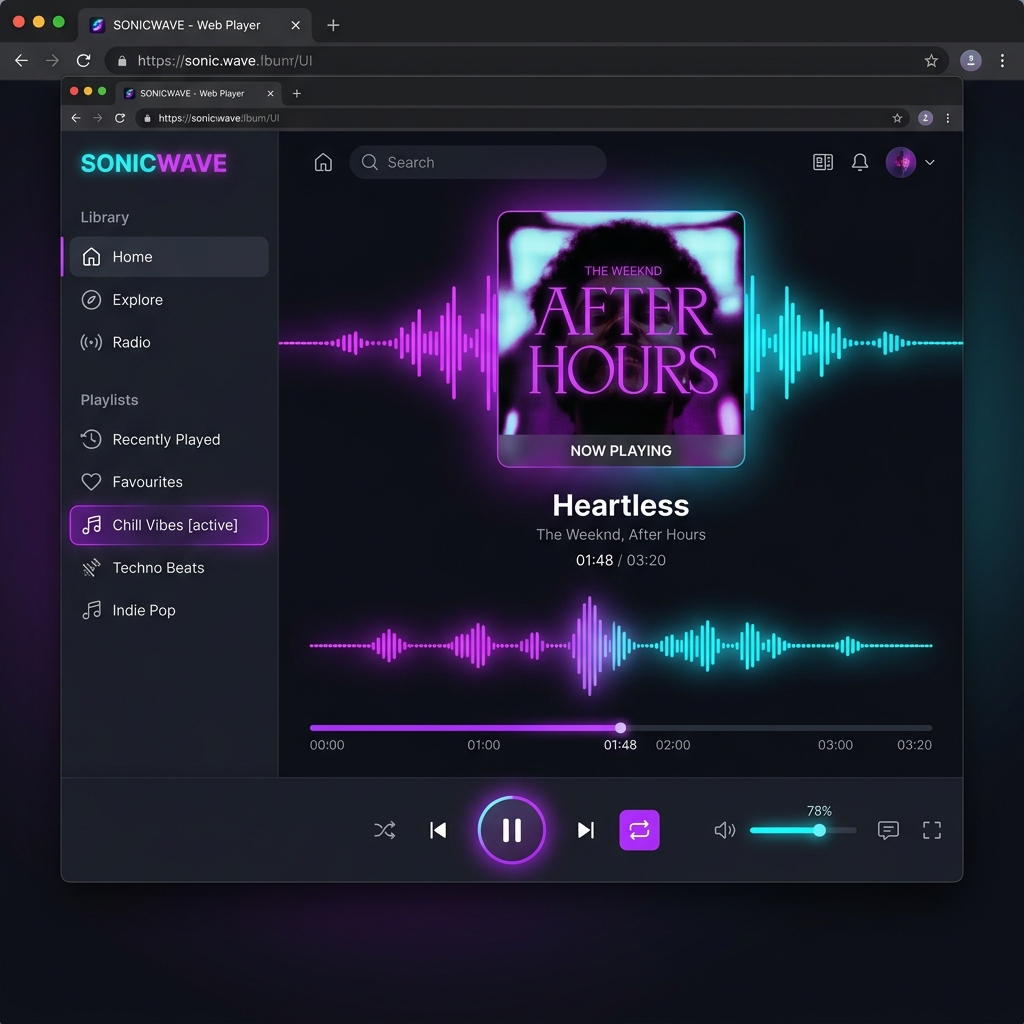Screen dimensions: 1024x1024
Task: Click the outer browser address bar
Action: tap(526, 61)
